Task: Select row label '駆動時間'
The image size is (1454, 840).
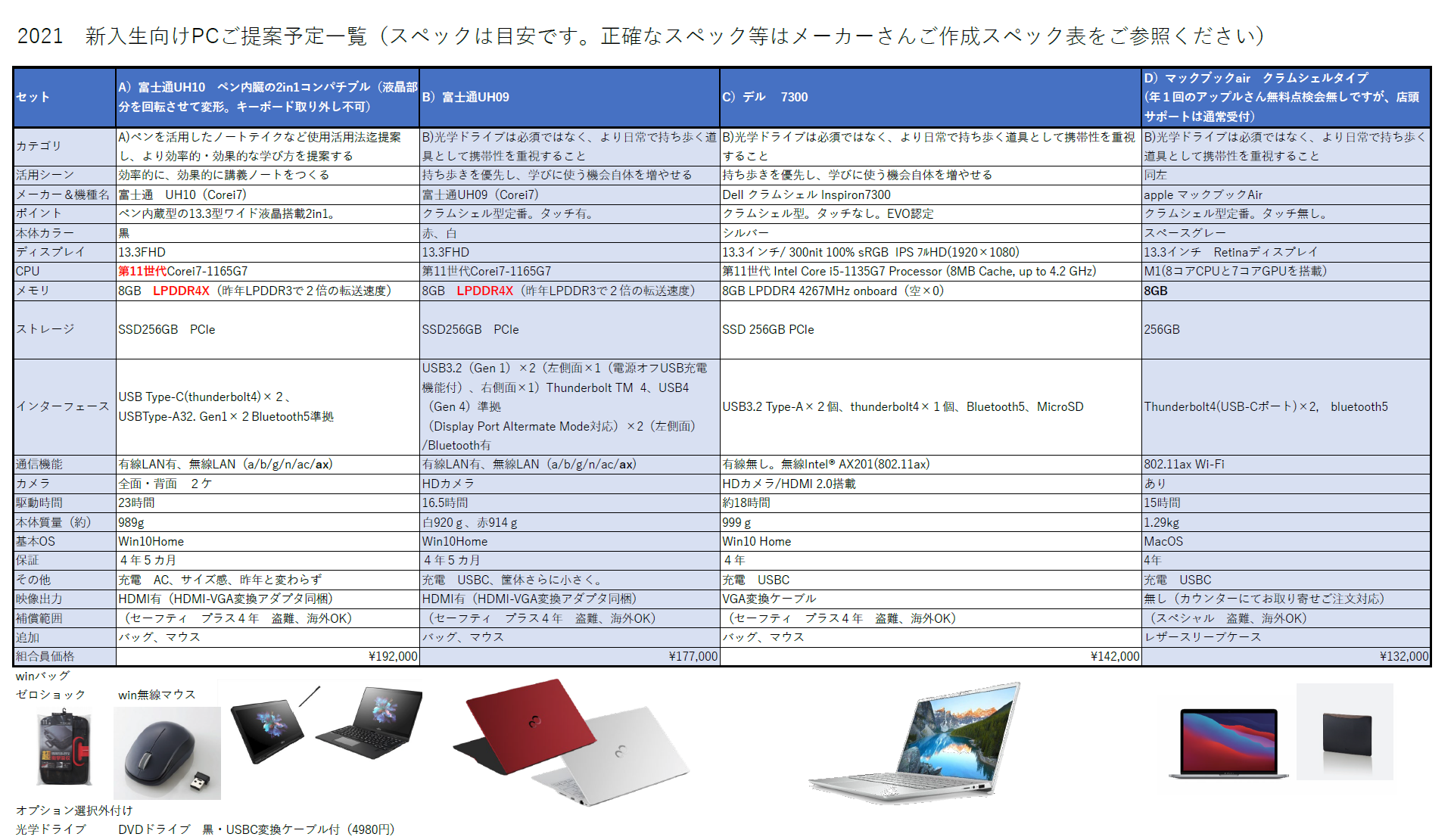Action: [64, 502]
